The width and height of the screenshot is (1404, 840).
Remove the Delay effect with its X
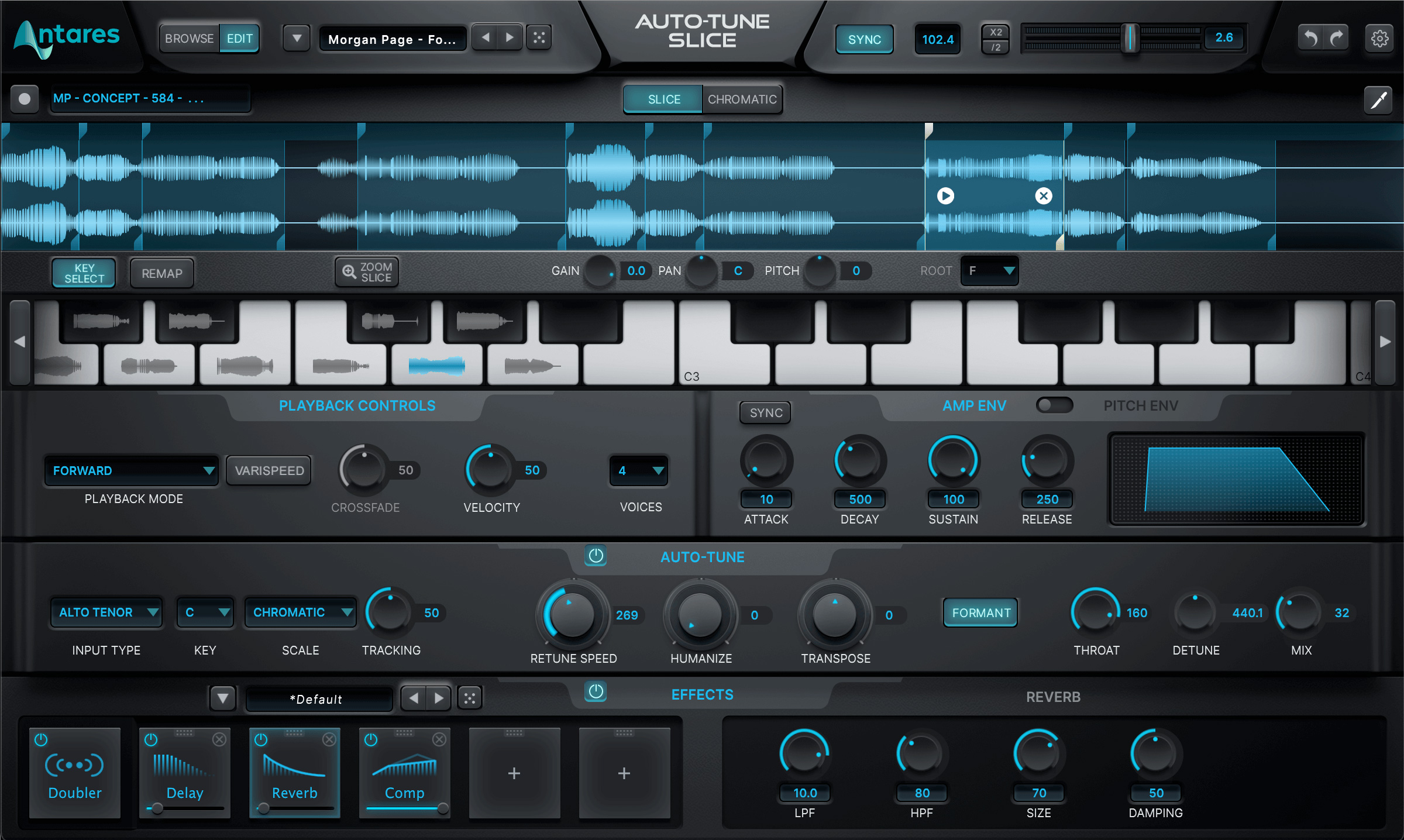(219, 739)
